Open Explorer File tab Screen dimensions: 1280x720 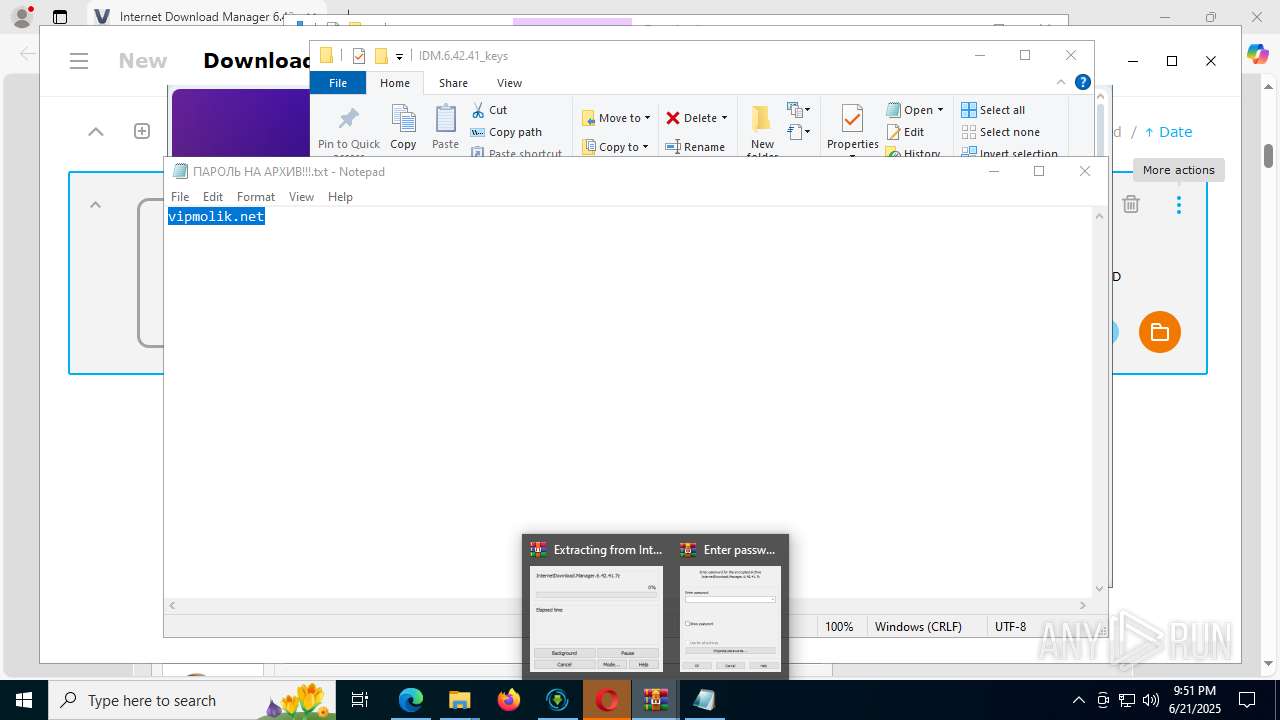[x=338, y=83]
